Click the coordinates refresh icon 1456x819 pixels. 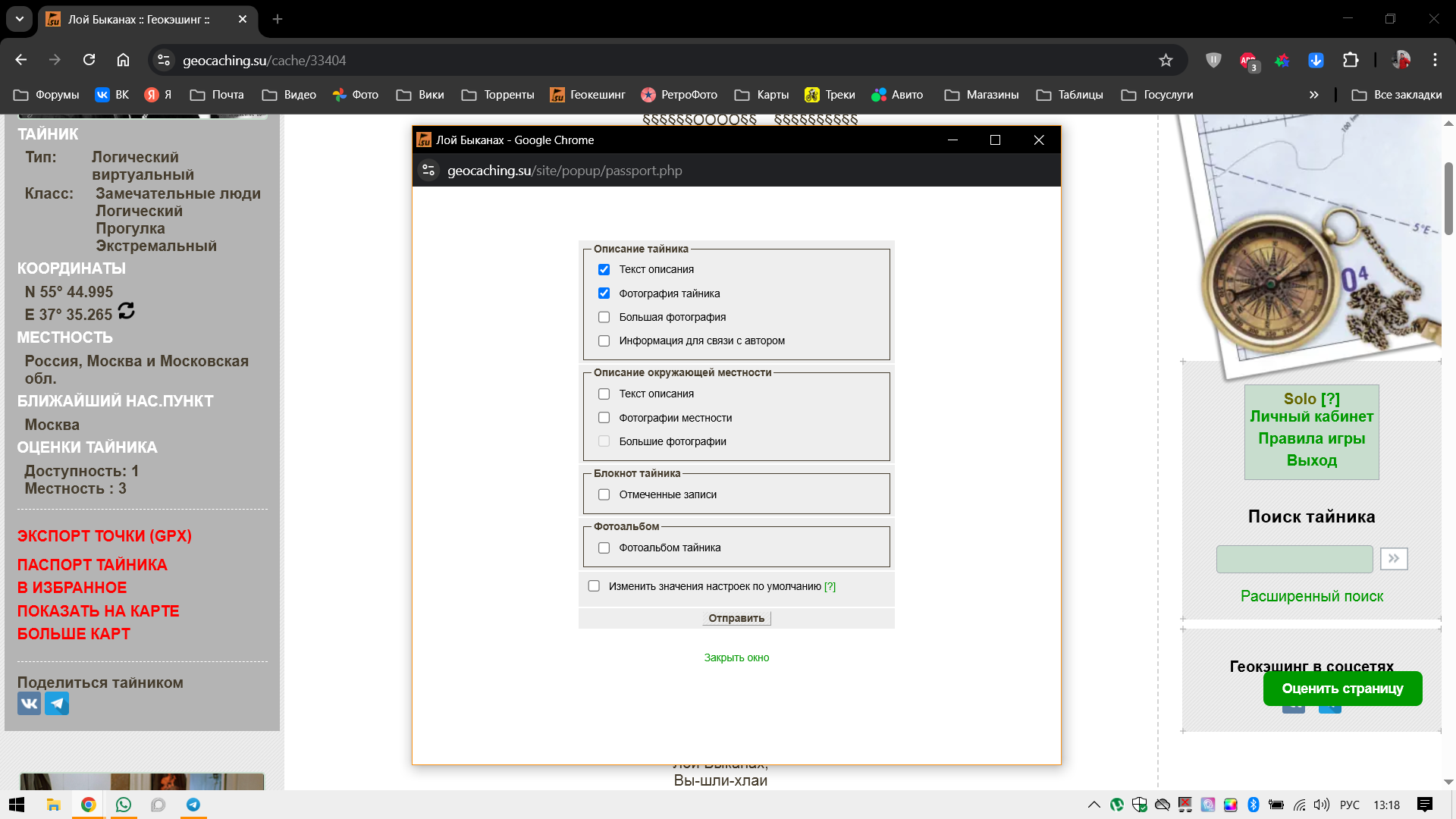127,311
